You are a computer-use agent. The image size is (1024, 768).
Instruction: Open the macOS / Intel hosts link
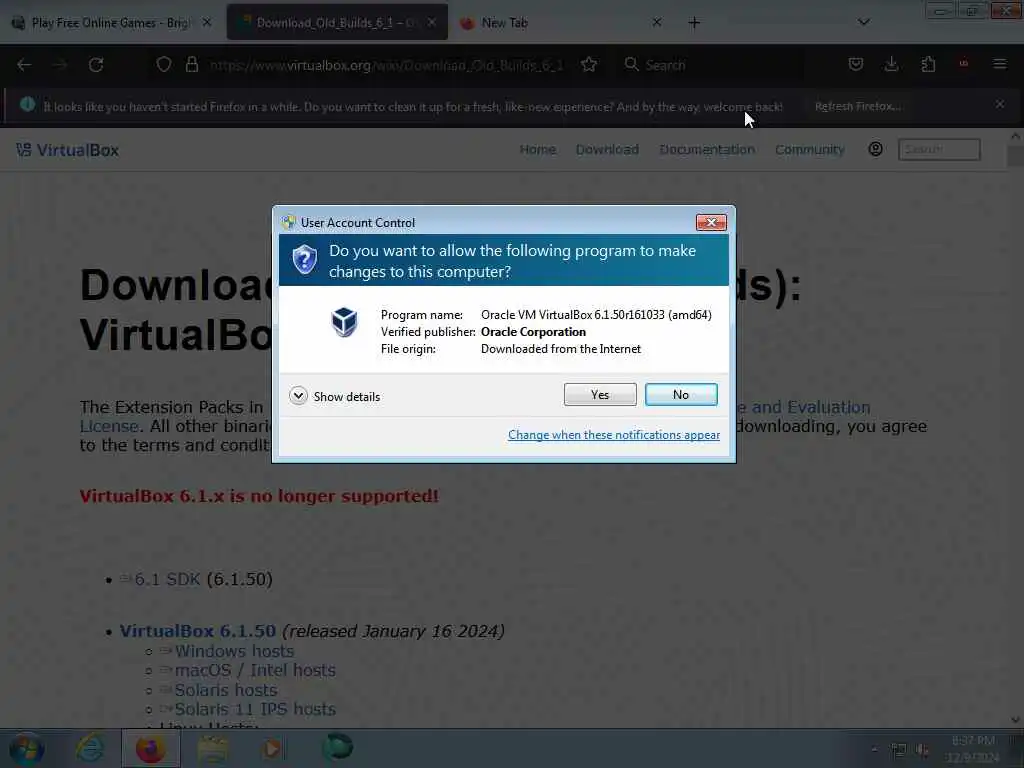(255, 671)
